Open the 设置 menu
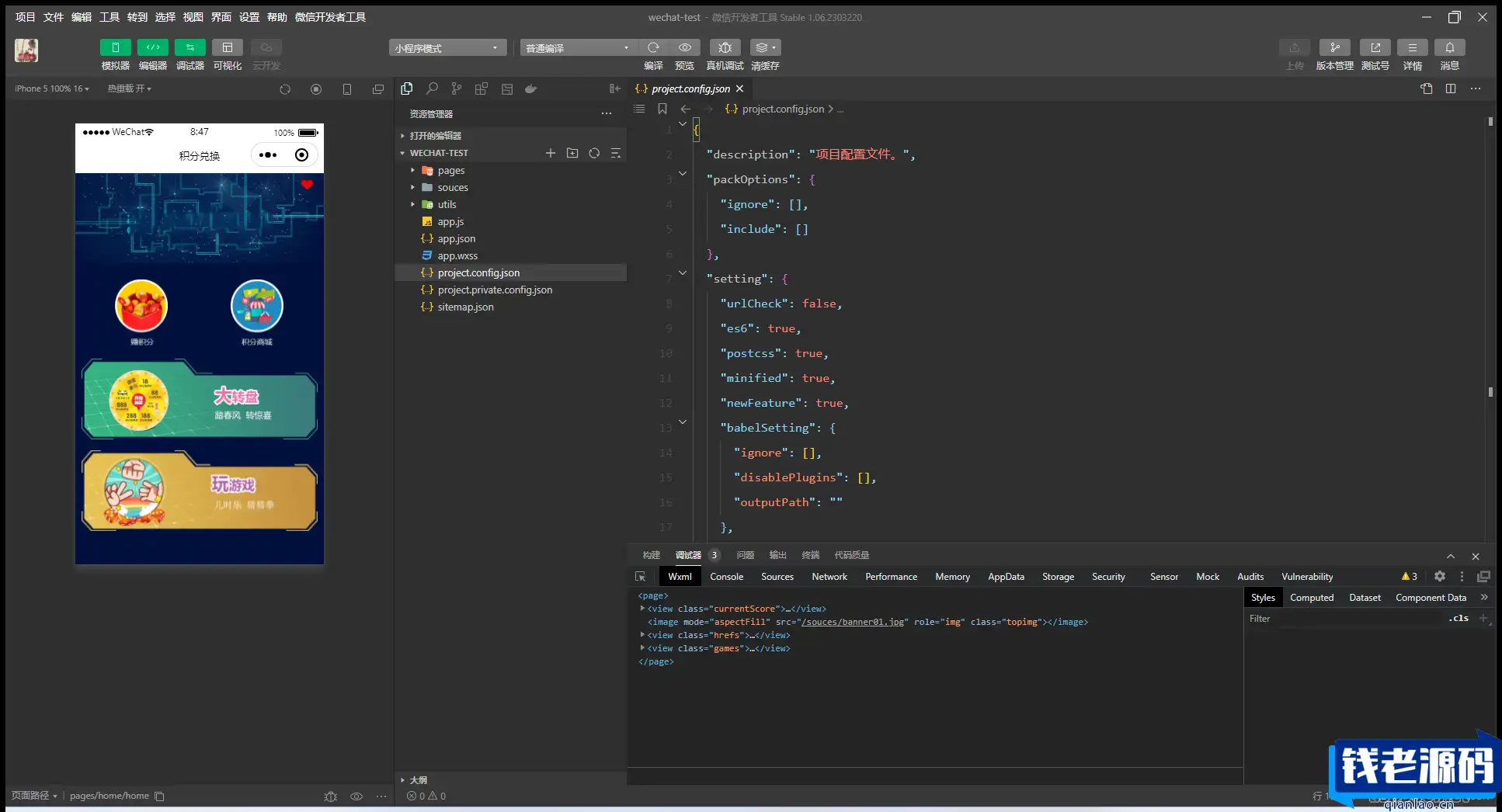Image resolution: width=1502 pixels, height=812 pixels. tap(249, 17)
